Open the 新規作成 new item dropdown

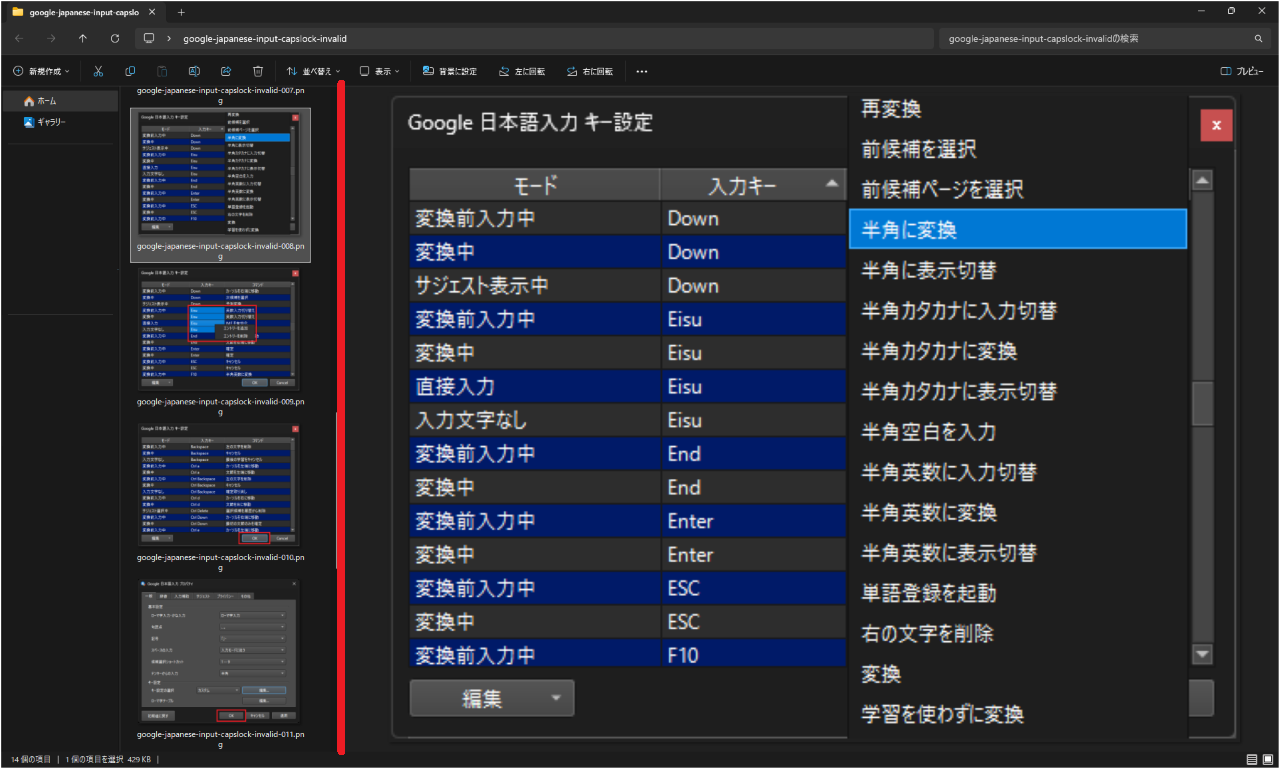40,71
